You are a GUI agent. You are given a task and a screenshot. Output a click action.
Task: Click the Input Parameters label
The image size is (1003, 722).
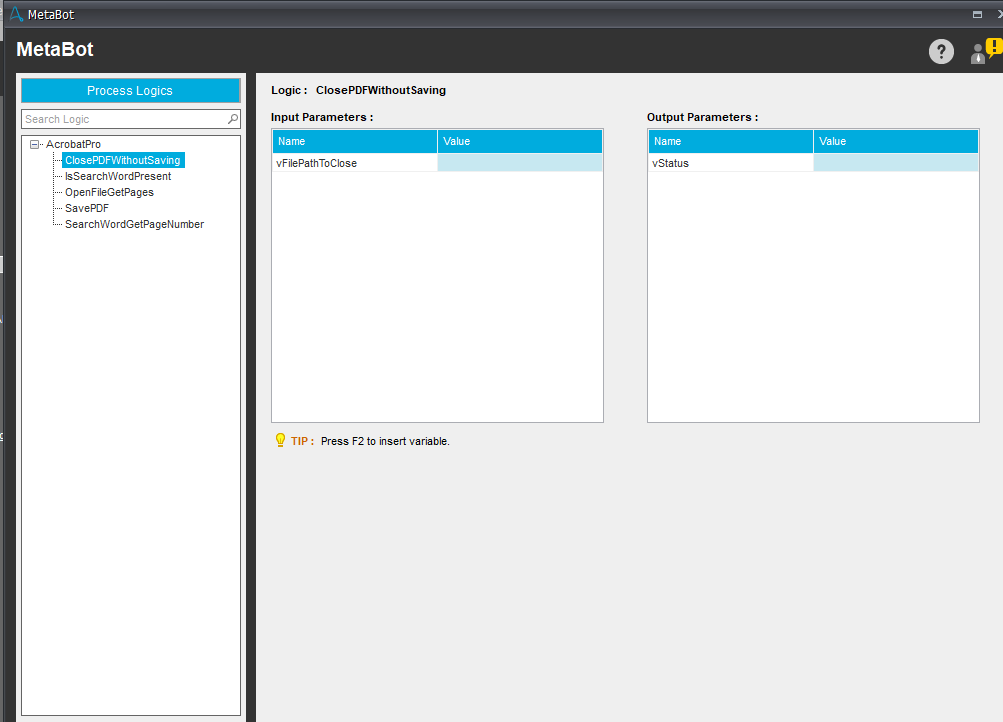click(x=322, y=117)
